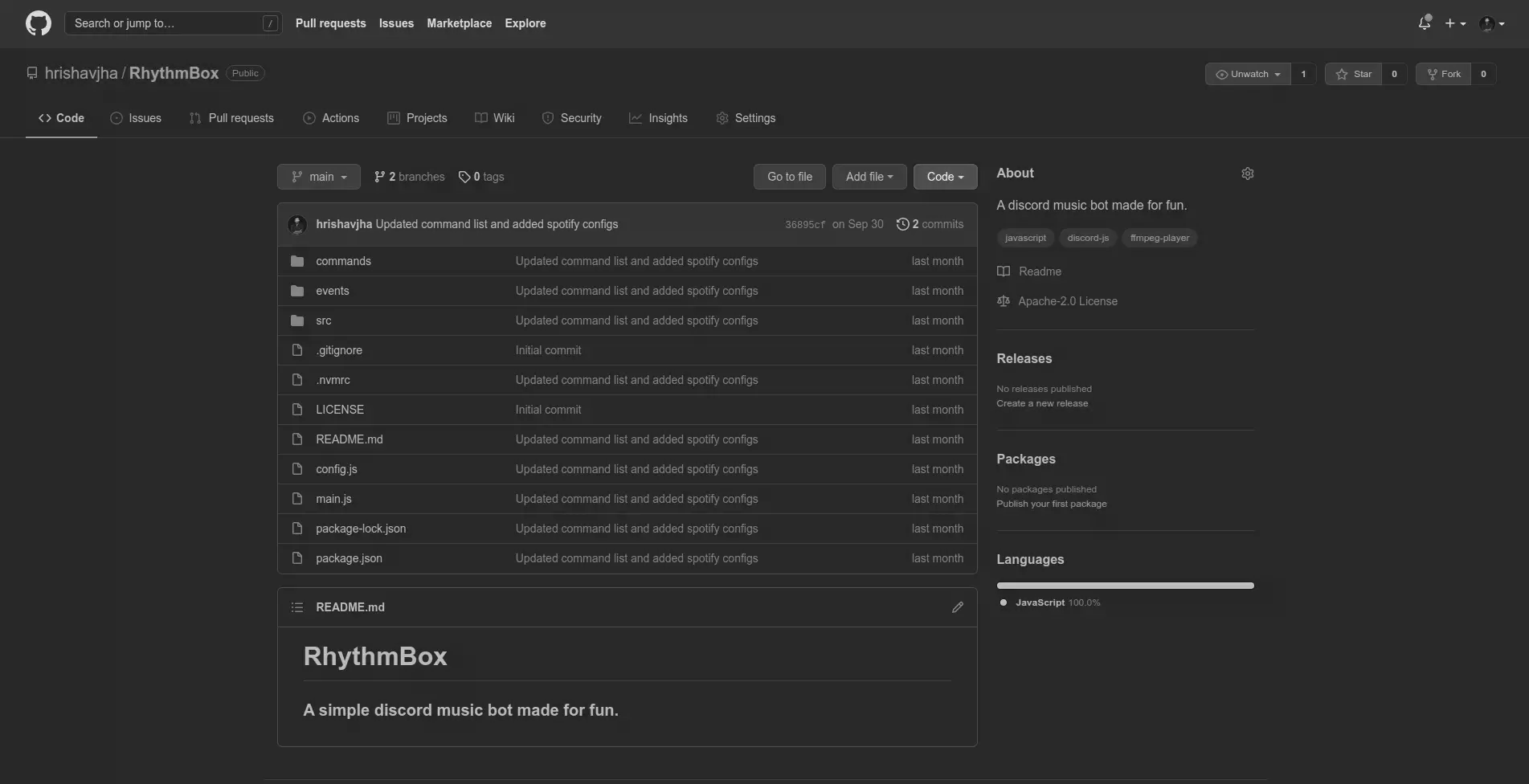Screen dimensions: 1529x784
Task: Click the stargazers count next to Star
Action: pos(1394,74)
